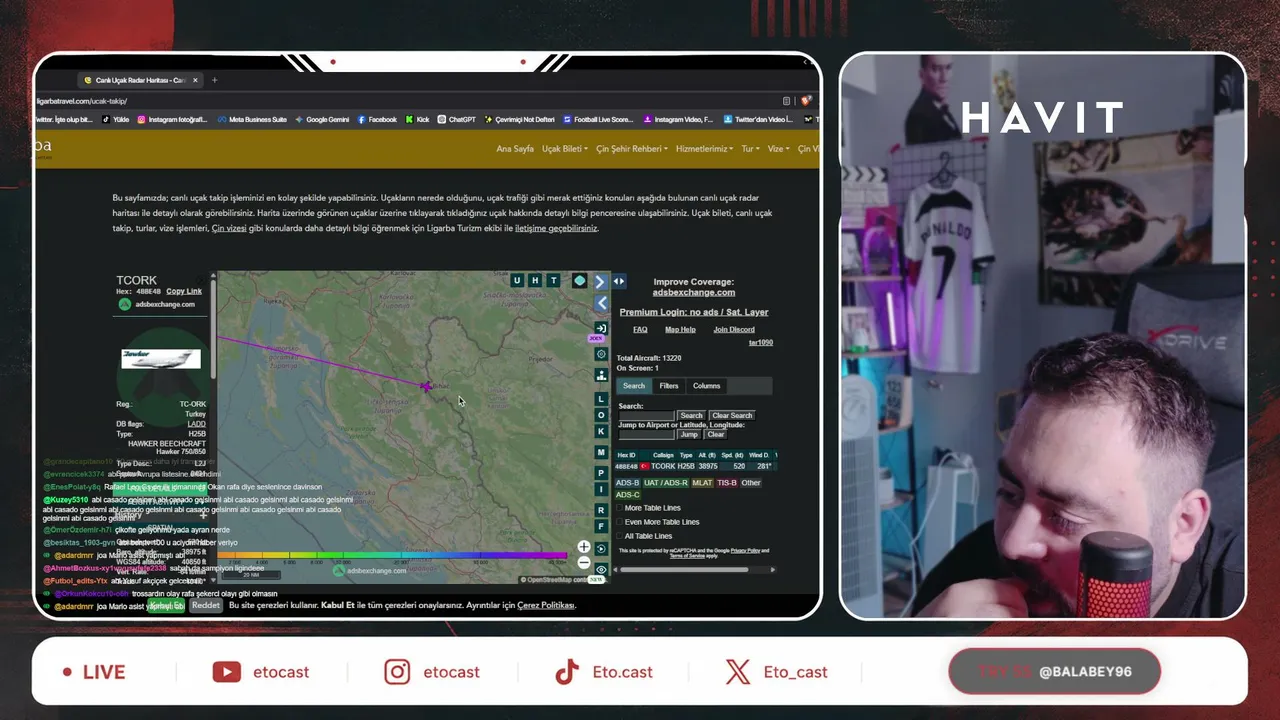
Task: Select the Canlı Uçak Radar Haritası browser tab
Action: tap(140, 80)
